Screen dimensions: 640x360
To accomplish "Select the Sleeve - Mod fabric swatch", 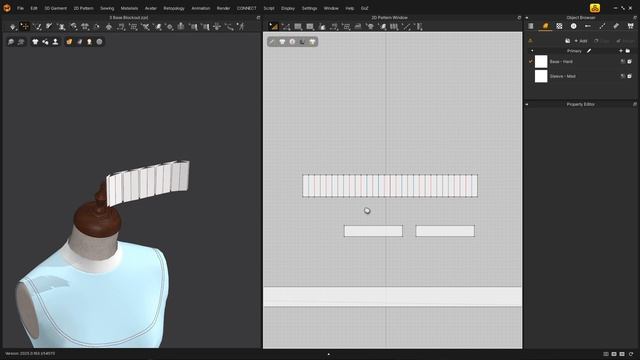I will pyautogui.click(x=541, y=76).
